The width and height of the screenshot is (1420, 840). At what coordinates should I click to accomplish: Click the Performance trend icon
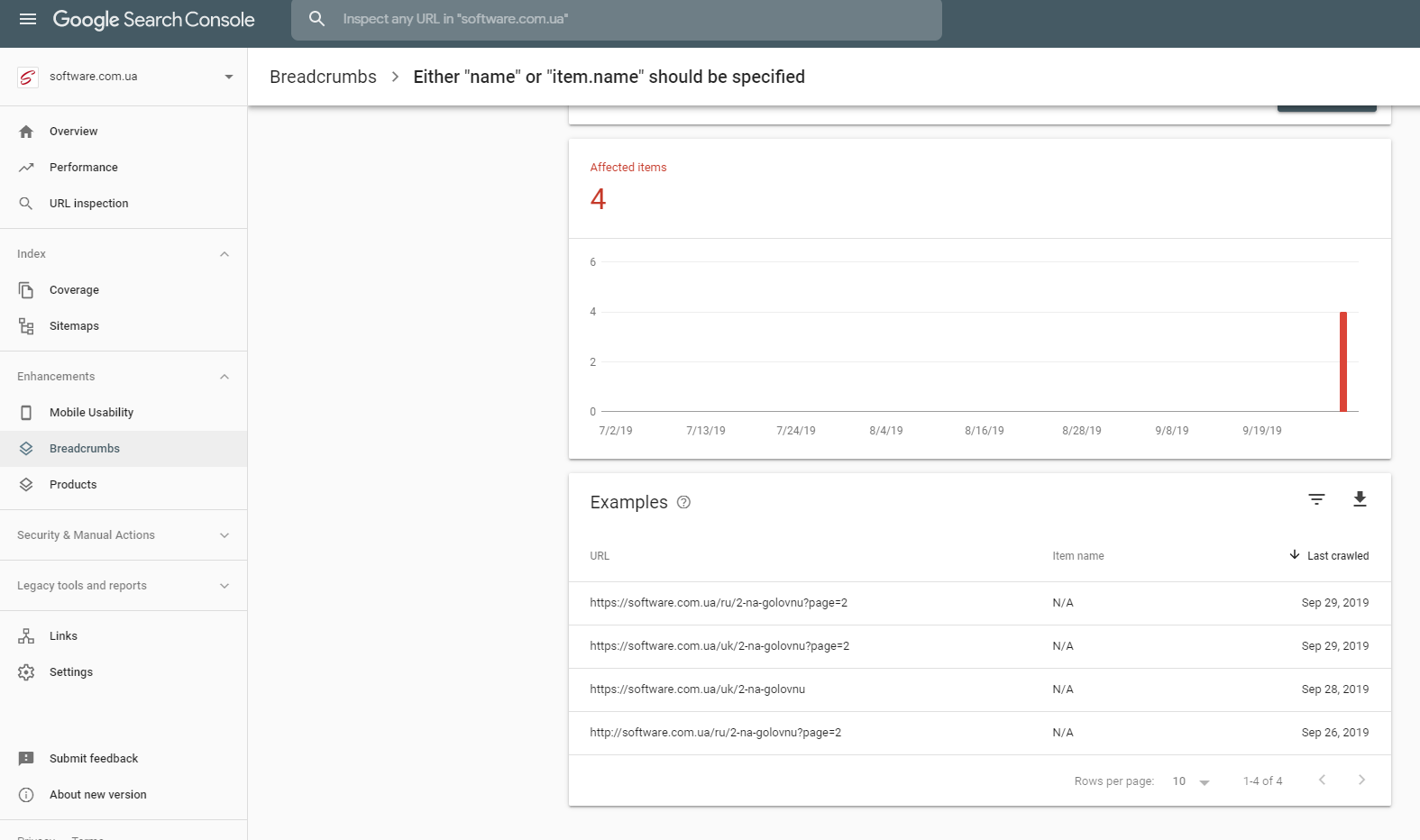26,168
